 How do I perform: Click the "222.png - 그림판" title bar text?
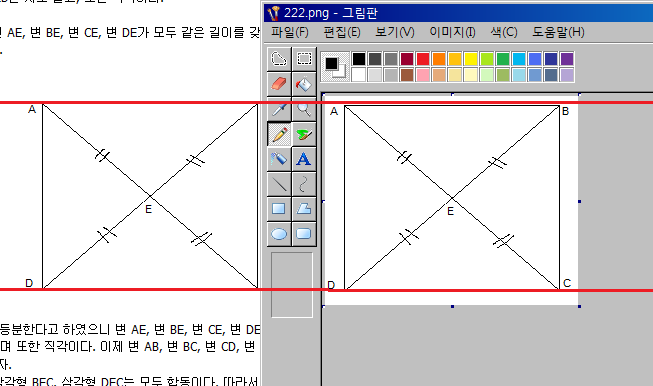click(x=331, y=13)
